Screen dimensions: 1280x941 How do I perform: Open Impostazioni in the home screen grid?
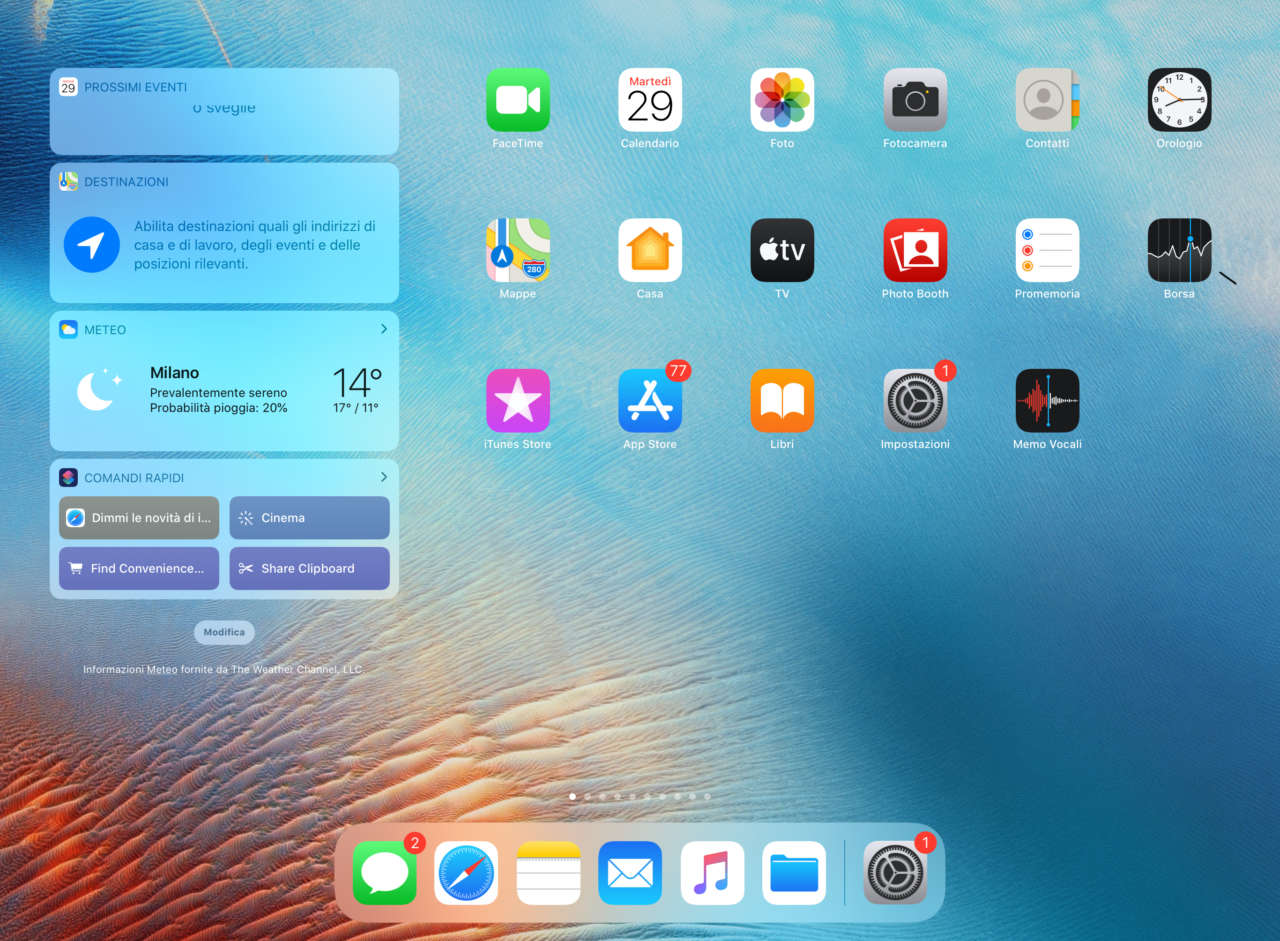pos(915,401)
